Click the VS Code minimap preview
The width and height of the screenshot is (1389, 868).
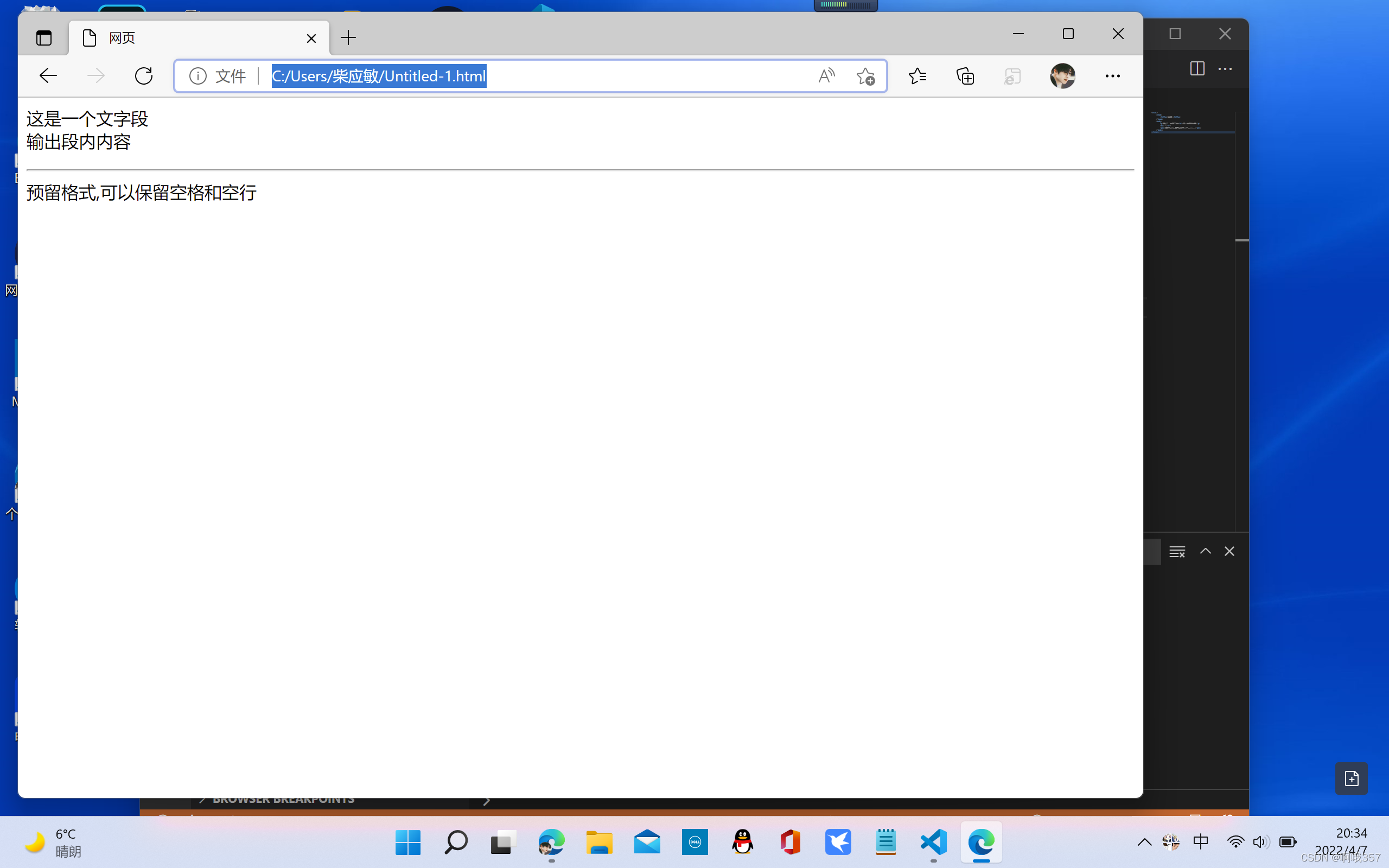tap(1192, 122)
